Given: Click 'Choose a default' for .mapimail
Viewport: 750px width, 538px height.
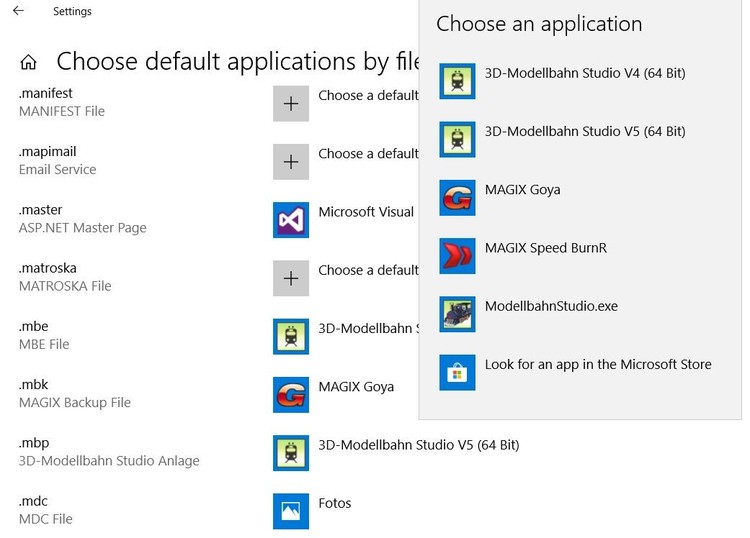Looking at the screenshot, I should pyautogui.click(x=368, y=154).
